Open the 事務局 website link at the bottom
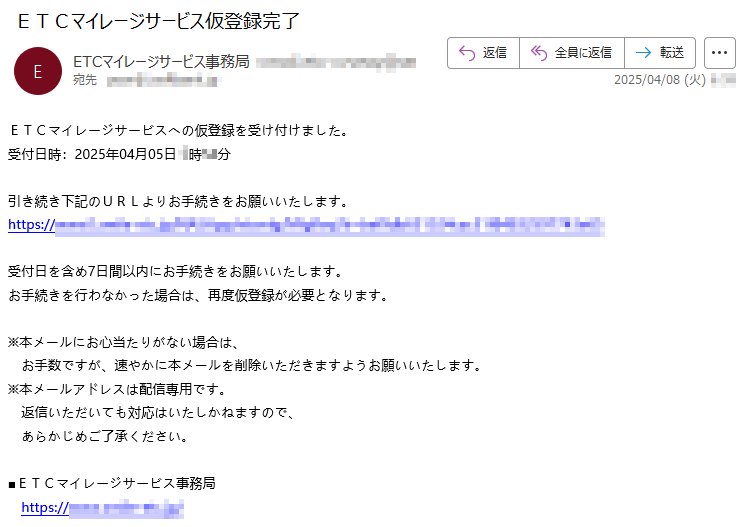The width and height of the screenshot is (737, 527). (102, 508)
